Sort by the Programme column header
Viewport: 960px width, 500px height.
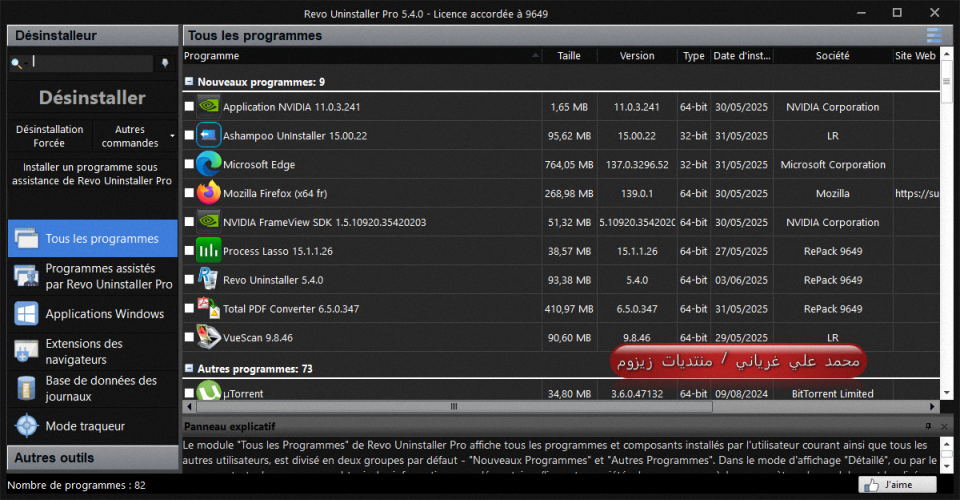[x=362, y=56]
